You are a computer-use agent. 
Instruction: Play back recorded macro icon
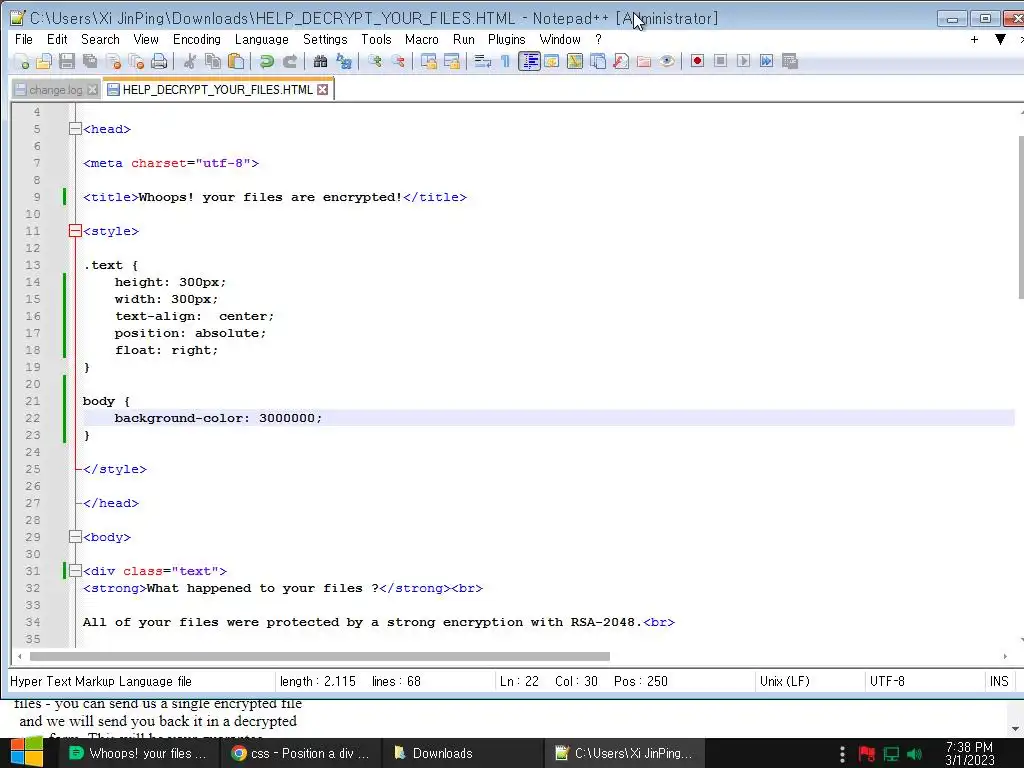tap(743, 61)
